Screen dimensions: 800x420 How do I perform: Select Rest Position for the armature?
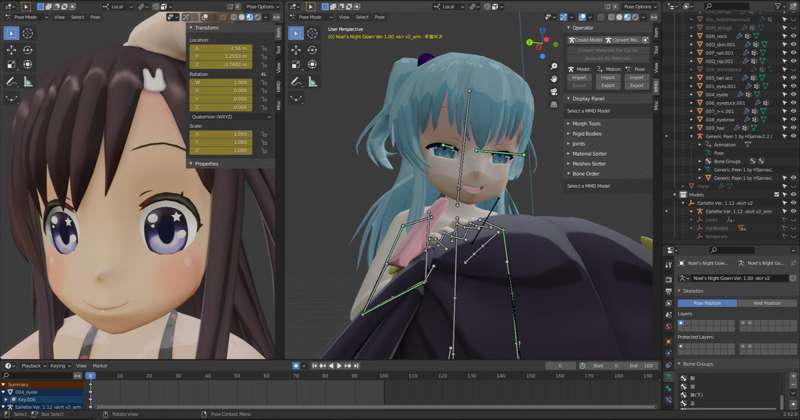point(767,303)
